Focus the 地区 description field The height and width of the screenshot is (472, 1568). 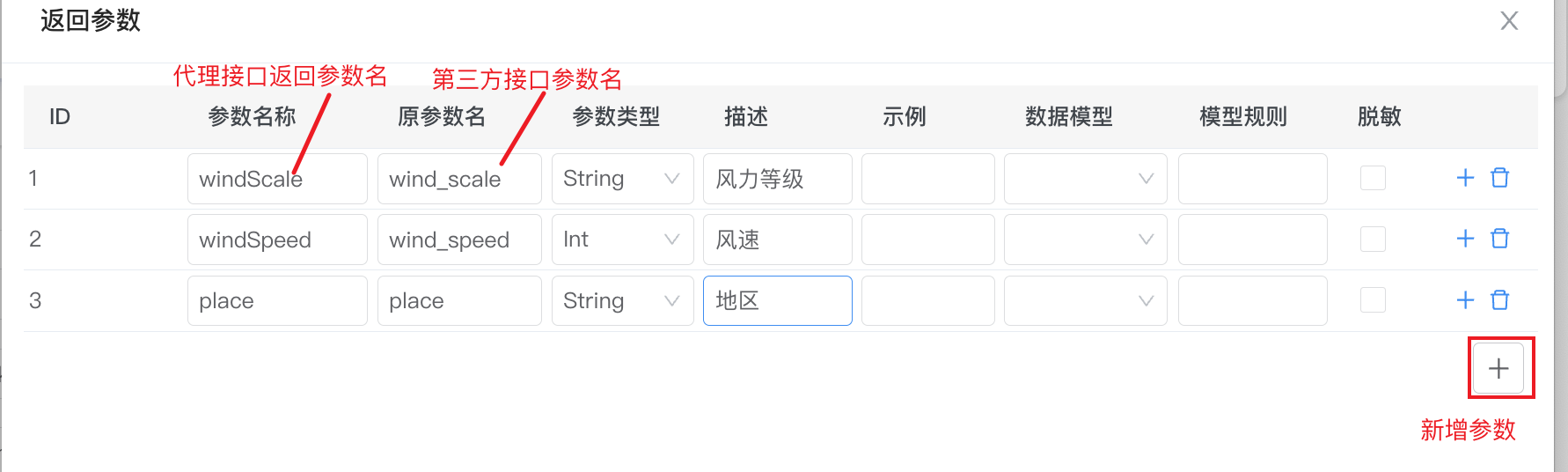click(777, 301)
